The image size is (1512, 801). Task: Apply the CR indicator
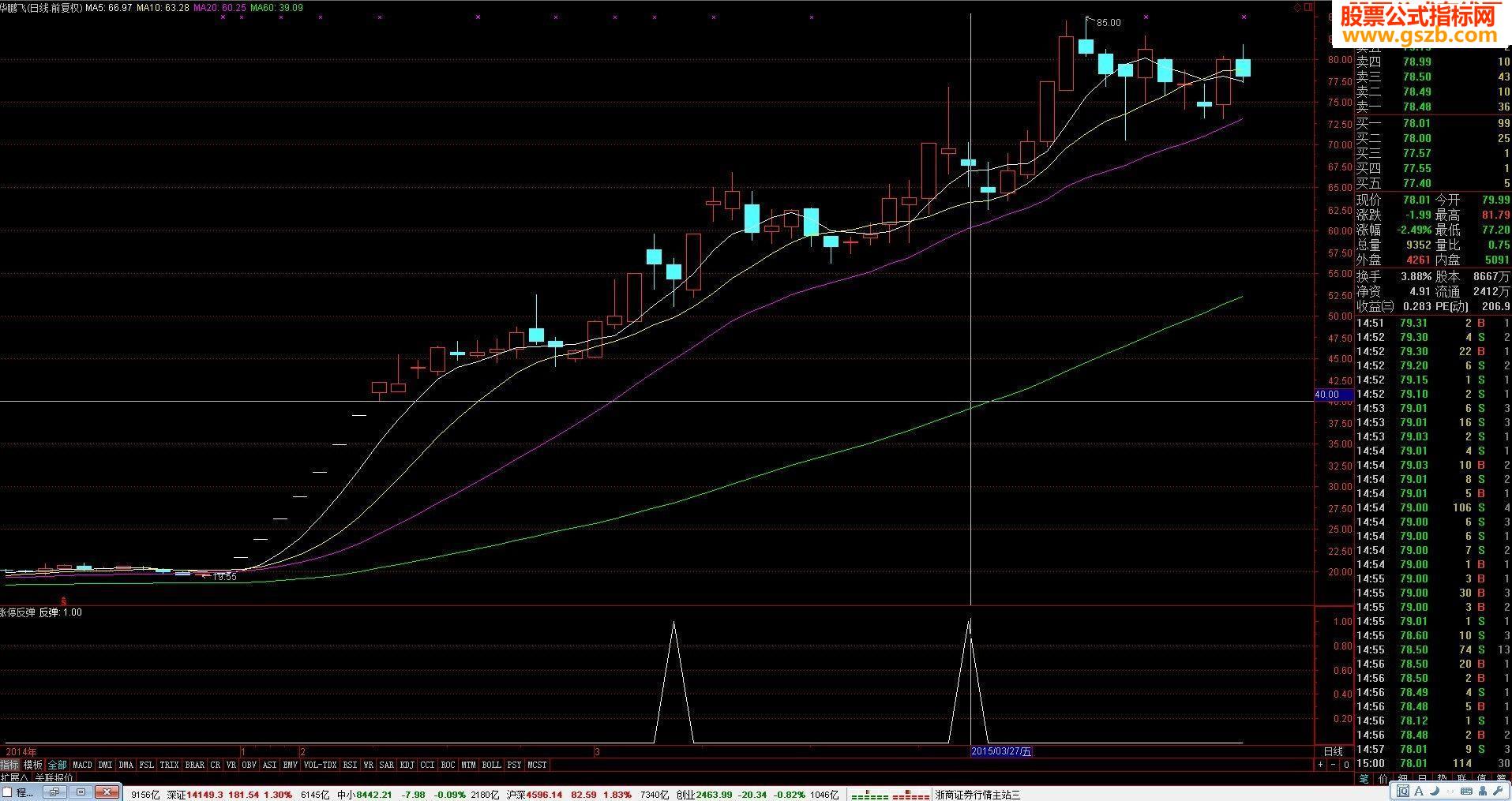pyautogui.click(x=216, y=765)
